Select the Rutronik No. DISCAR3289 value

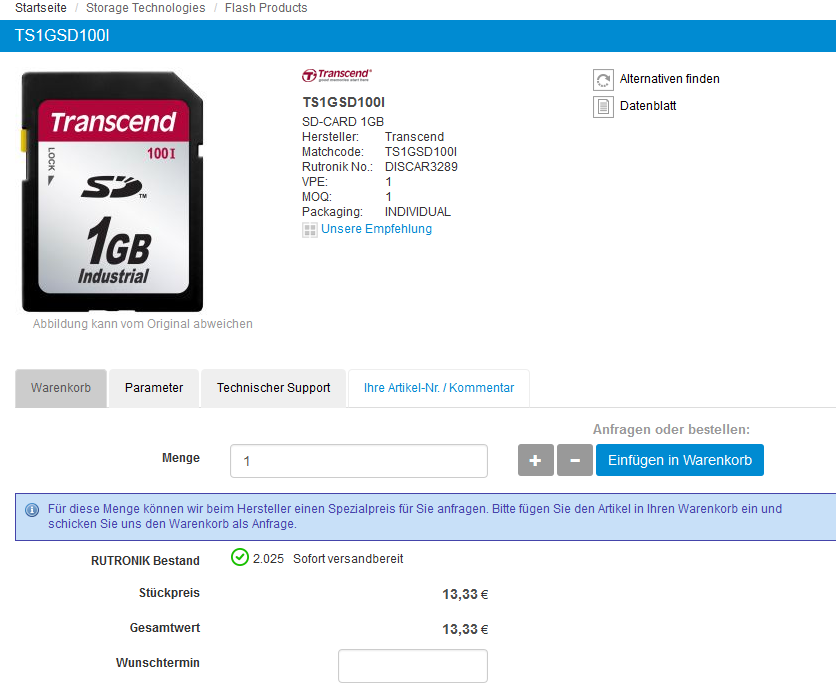click(421, 167)
